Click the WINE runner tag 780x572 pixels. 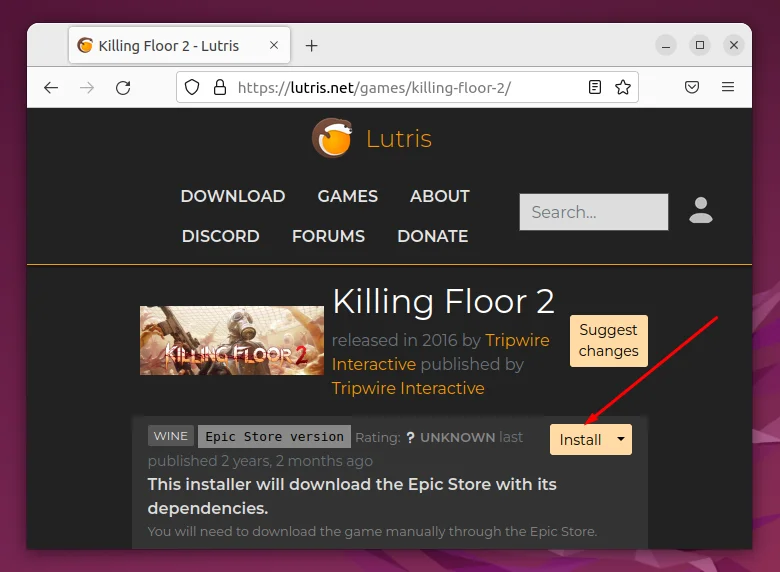171,436
